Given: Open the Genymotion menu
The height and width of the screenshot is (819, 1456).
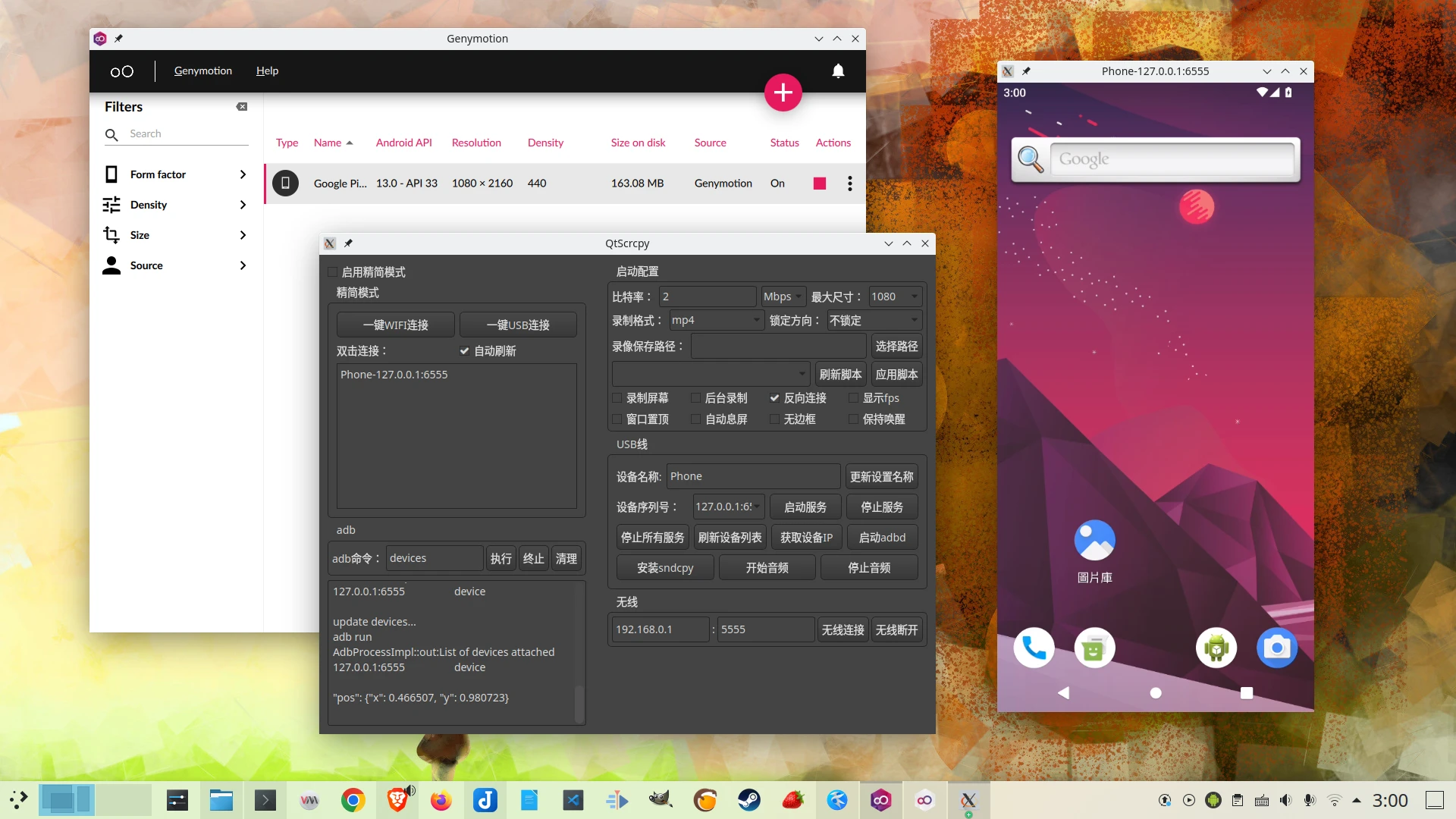Looking at the screenshot, I should coord(203,71).
